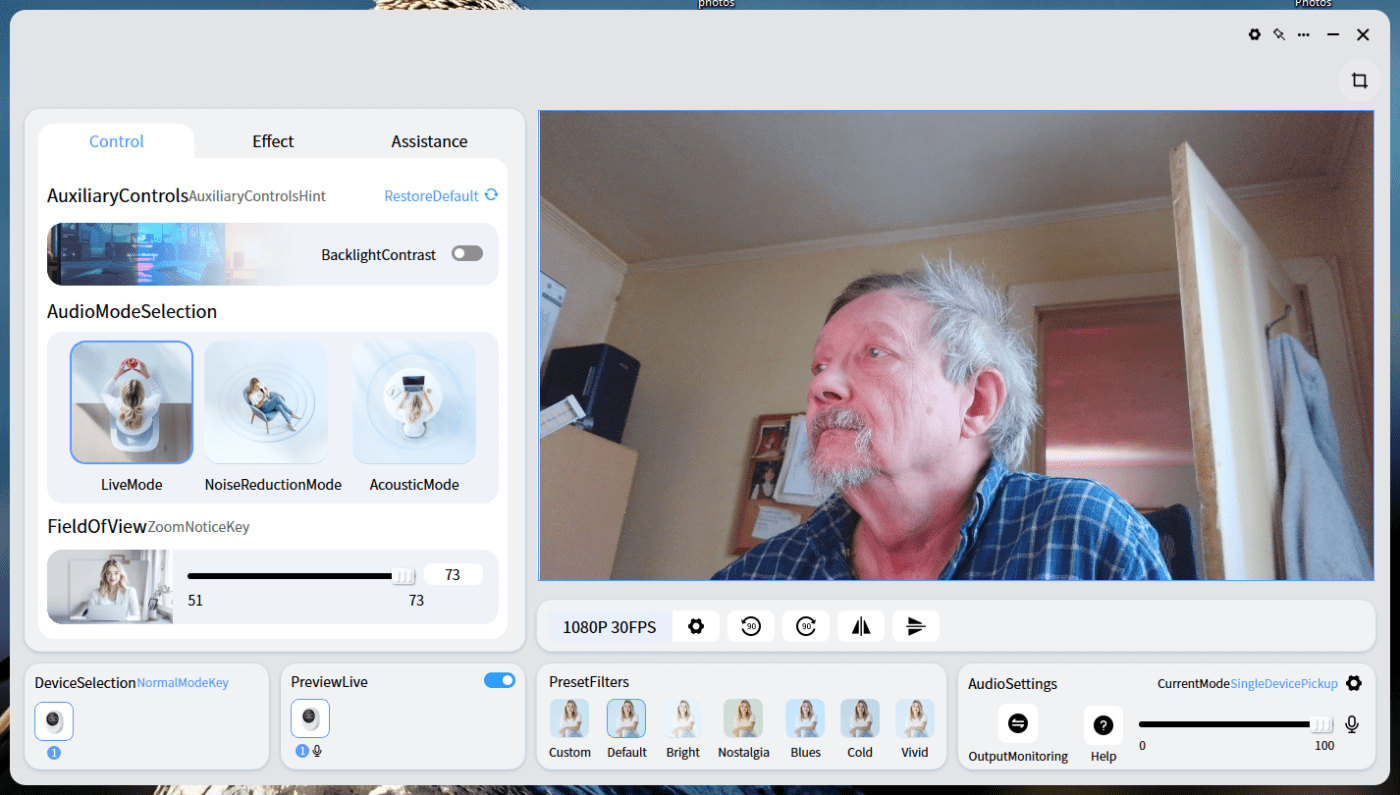Click the gear next to 1080P 30FPS

coord(696,626)
